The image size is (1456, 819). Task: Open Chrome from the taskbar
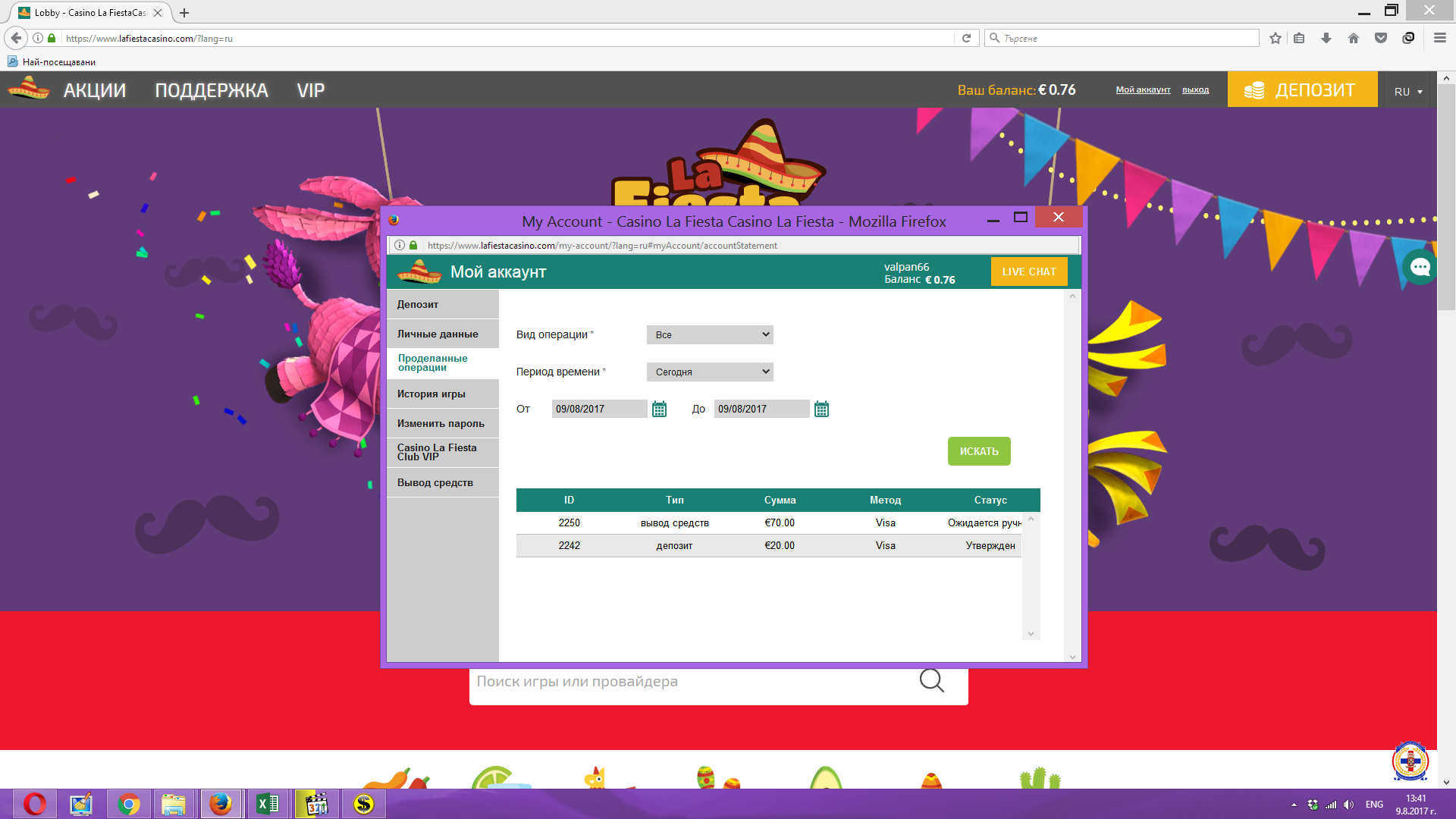[129, 804]
